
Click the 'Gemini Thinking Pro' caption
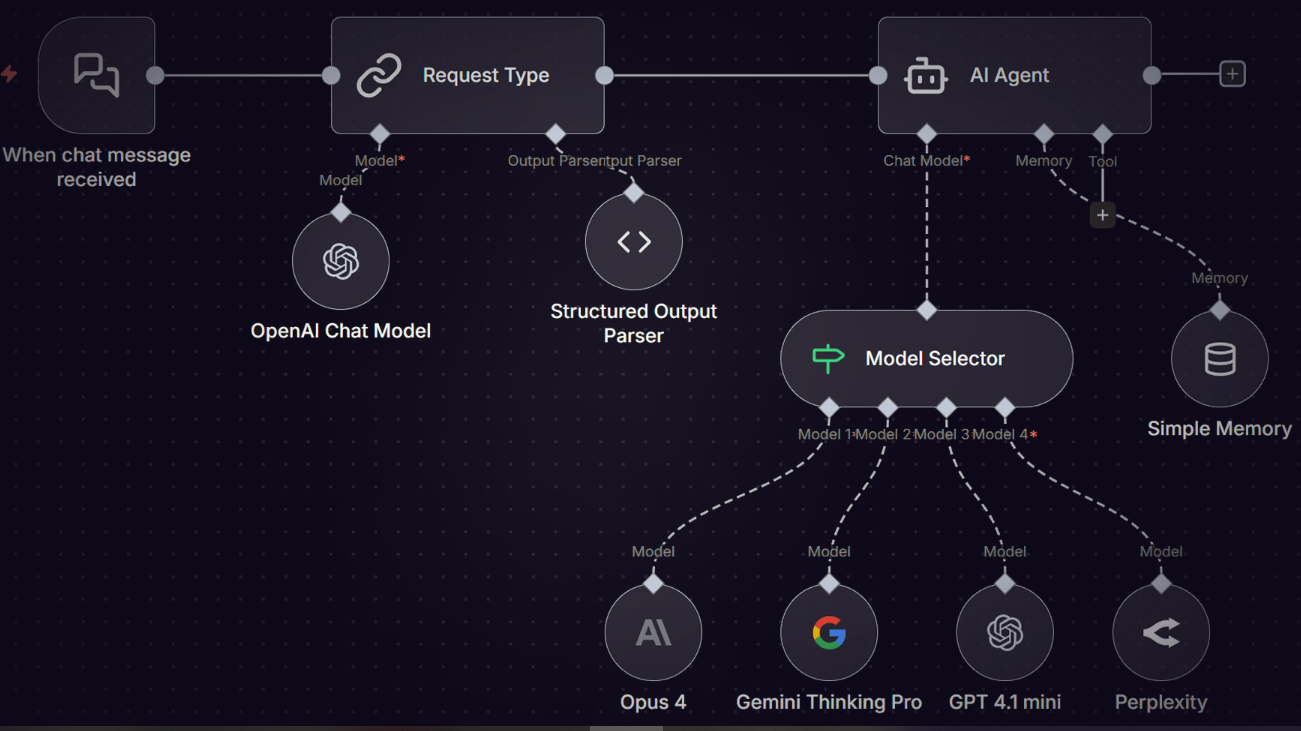(x=829, y=702)
